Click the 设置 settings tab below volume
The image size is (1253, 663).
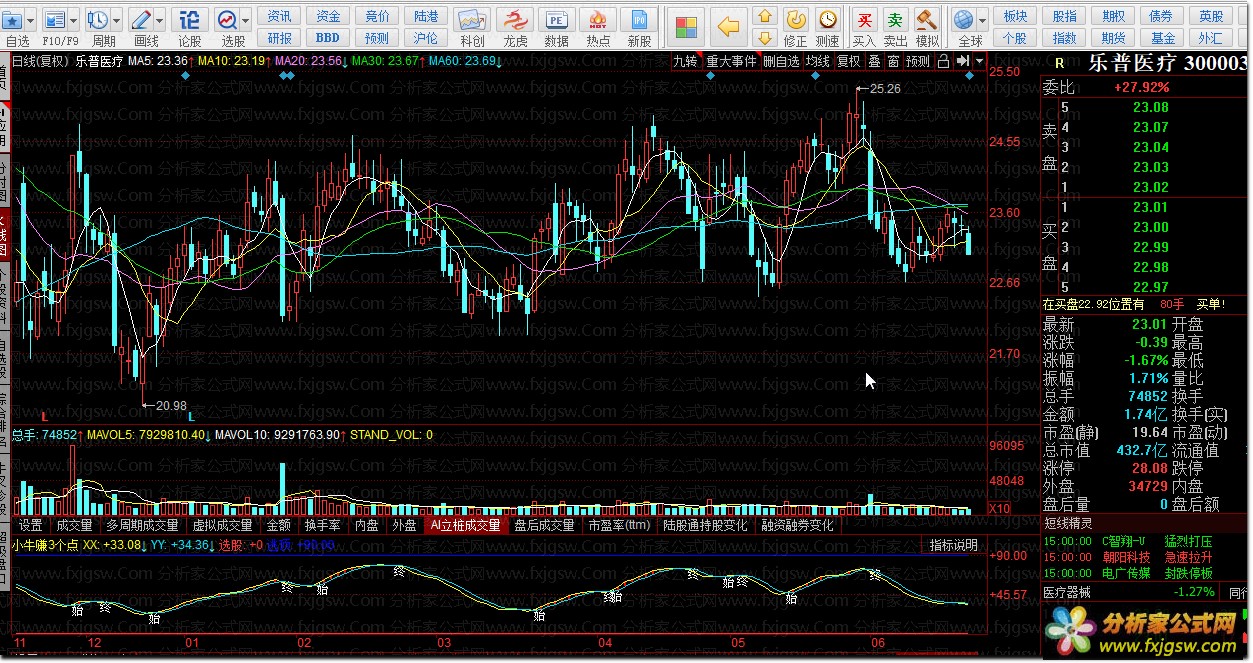pos(30,524)
